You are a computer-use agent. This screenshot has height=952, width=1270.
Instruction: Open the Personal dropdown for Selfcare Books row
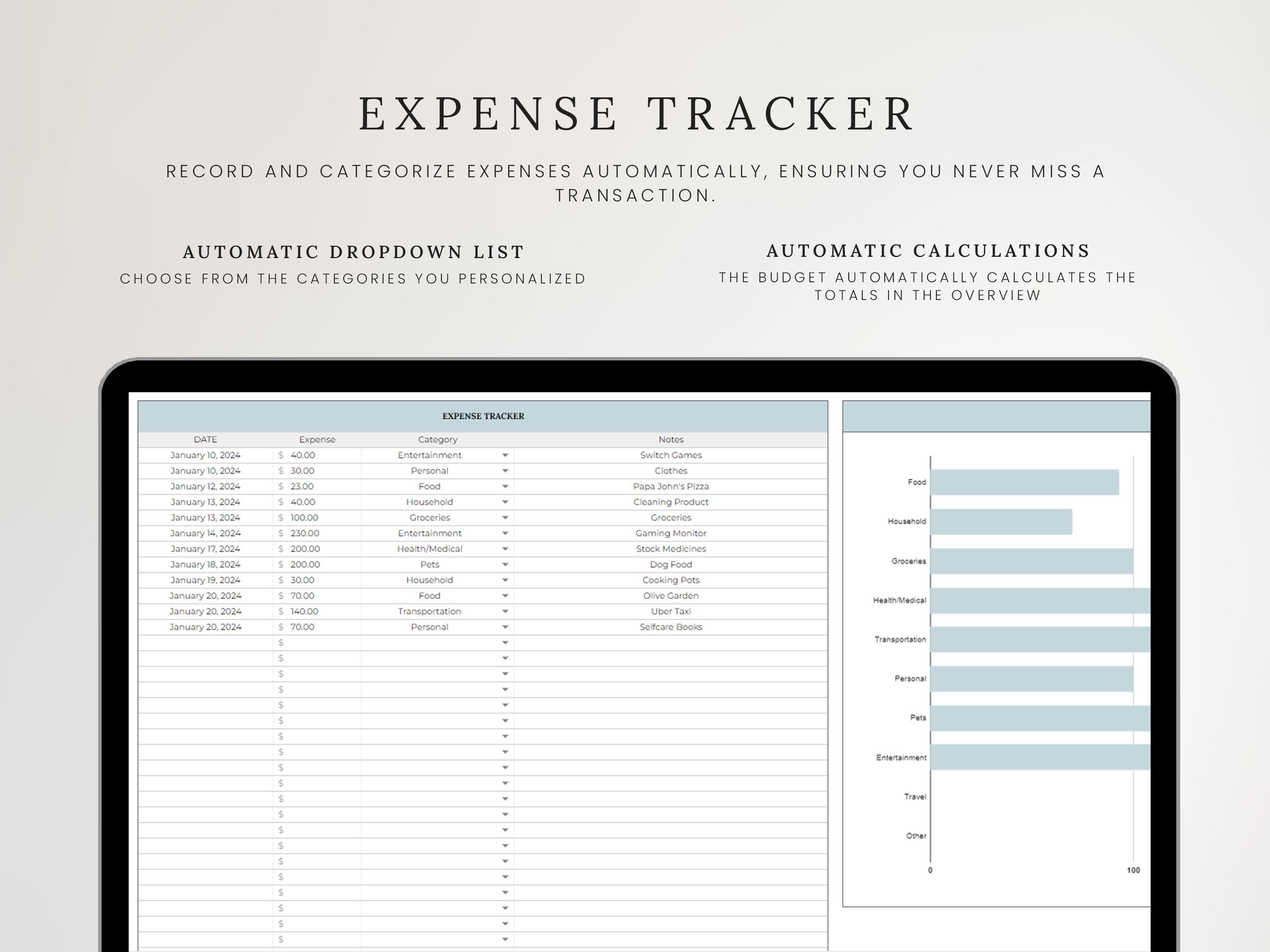click(x=505, y=626)
